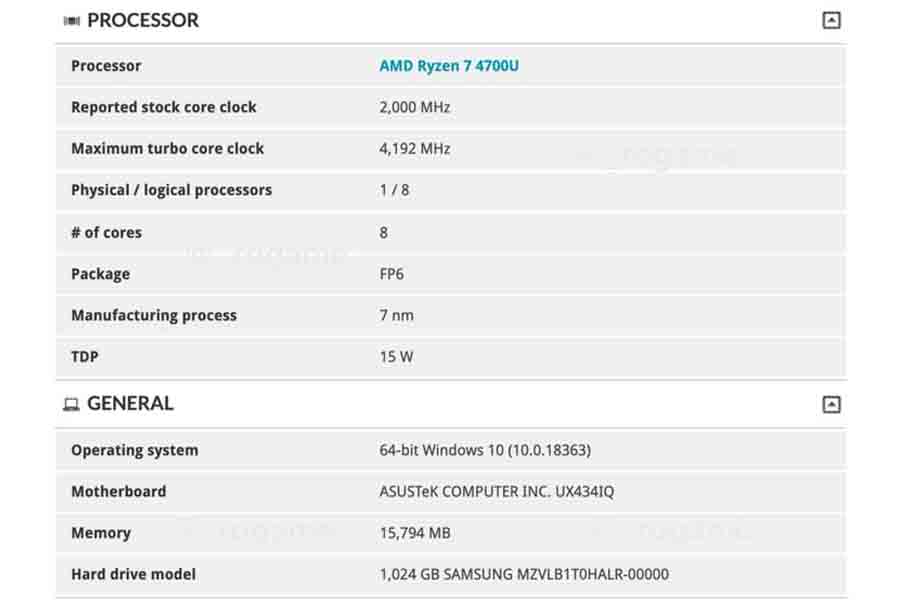The height and width of the screenshot is (600, 900).
Task: Click the 15,794 MB memory value
Action: point(414,533)
